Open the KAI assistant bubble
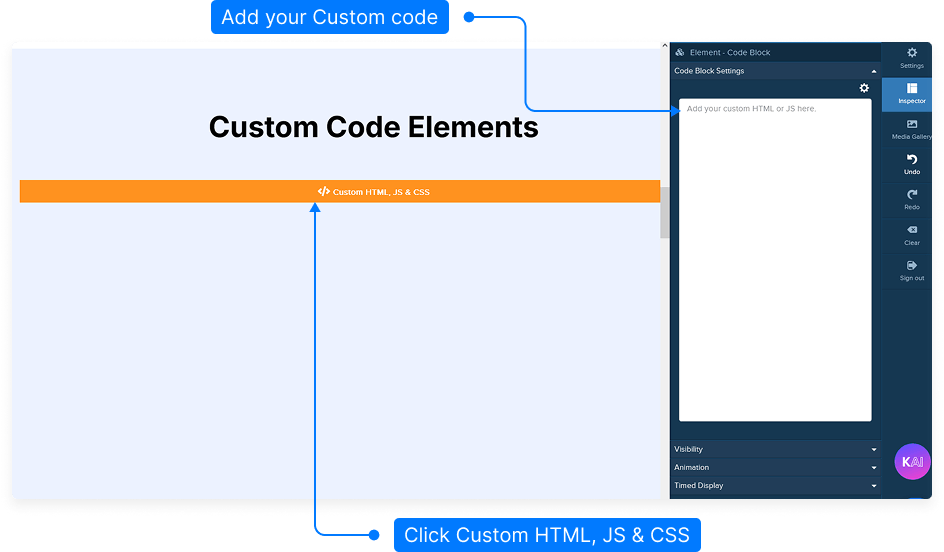The height and width of the screenshot is (552, 944). [912, 462]
